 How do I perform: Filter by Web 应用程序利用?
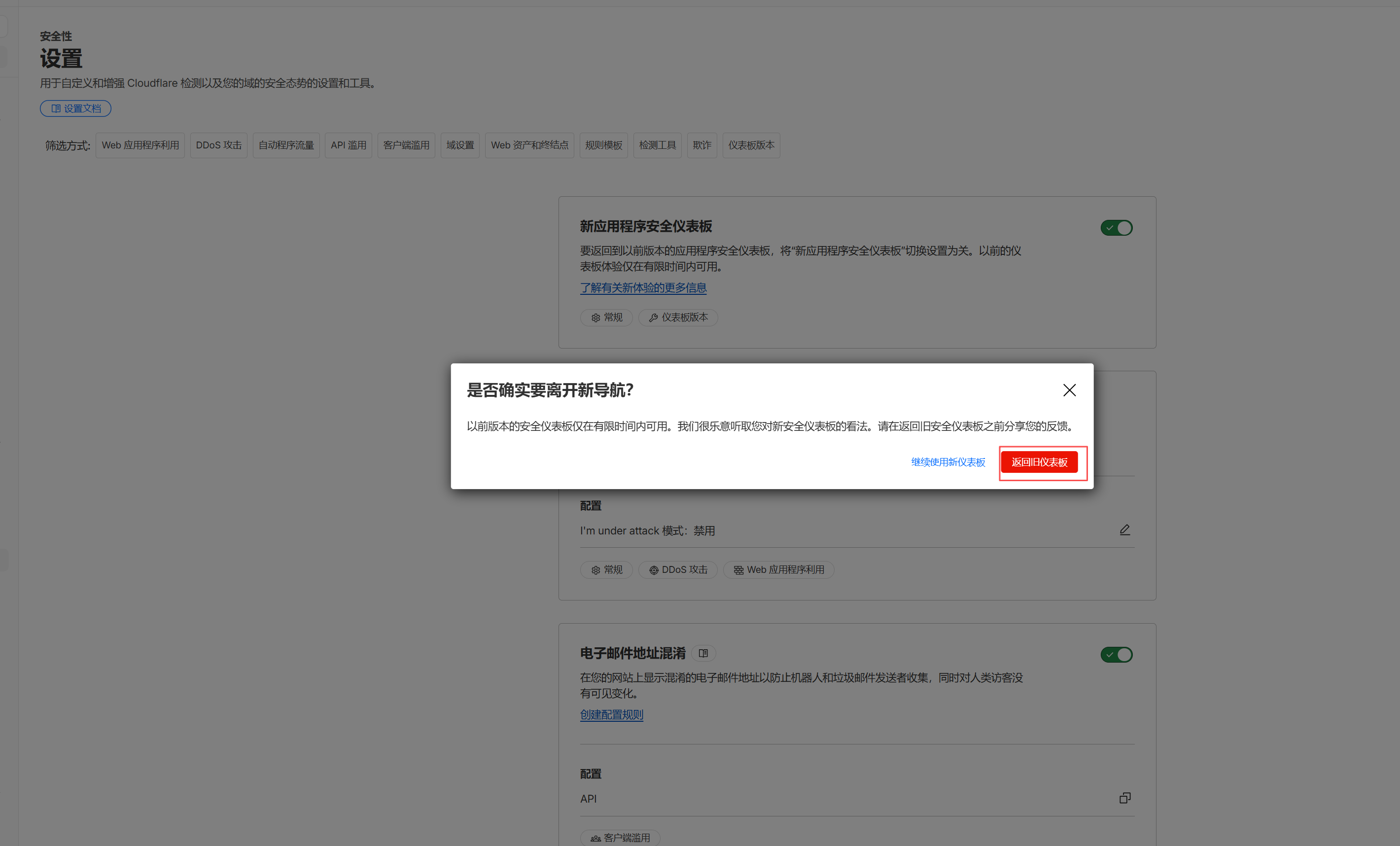coord(140,145)
